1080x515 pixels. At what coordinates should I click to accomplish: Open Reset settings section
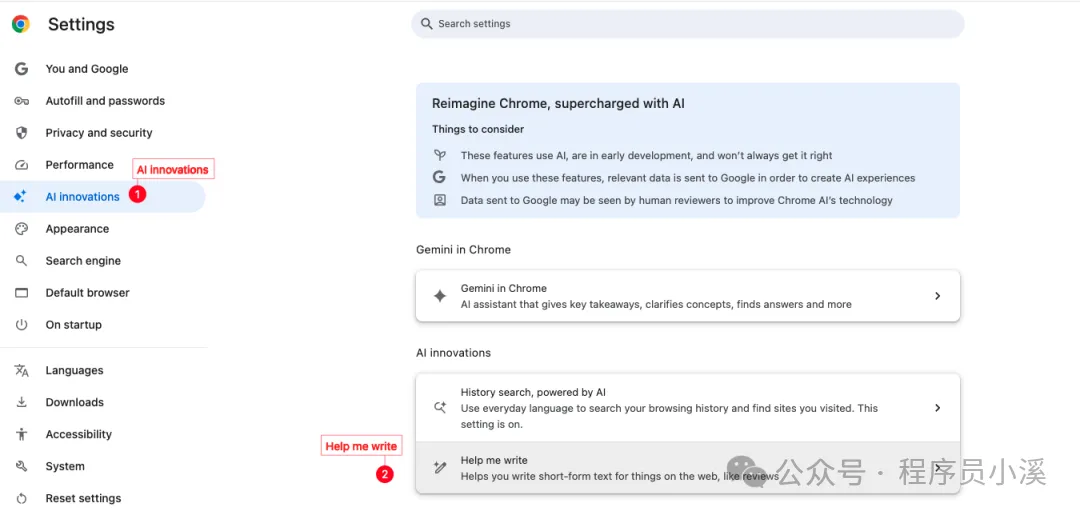coord(83,498)
